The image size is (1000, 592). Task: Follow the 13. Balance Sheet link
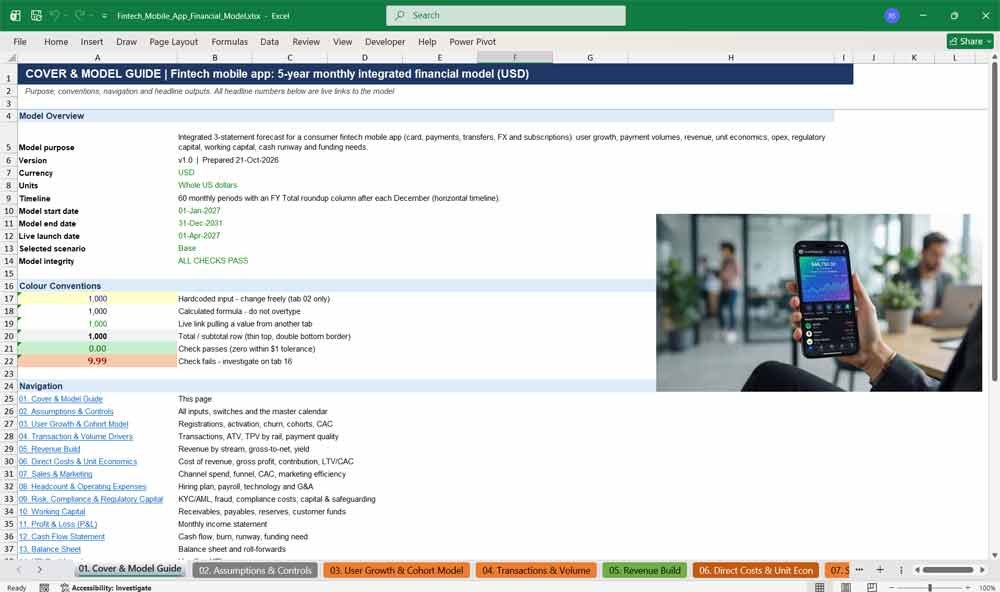point(50,549)
